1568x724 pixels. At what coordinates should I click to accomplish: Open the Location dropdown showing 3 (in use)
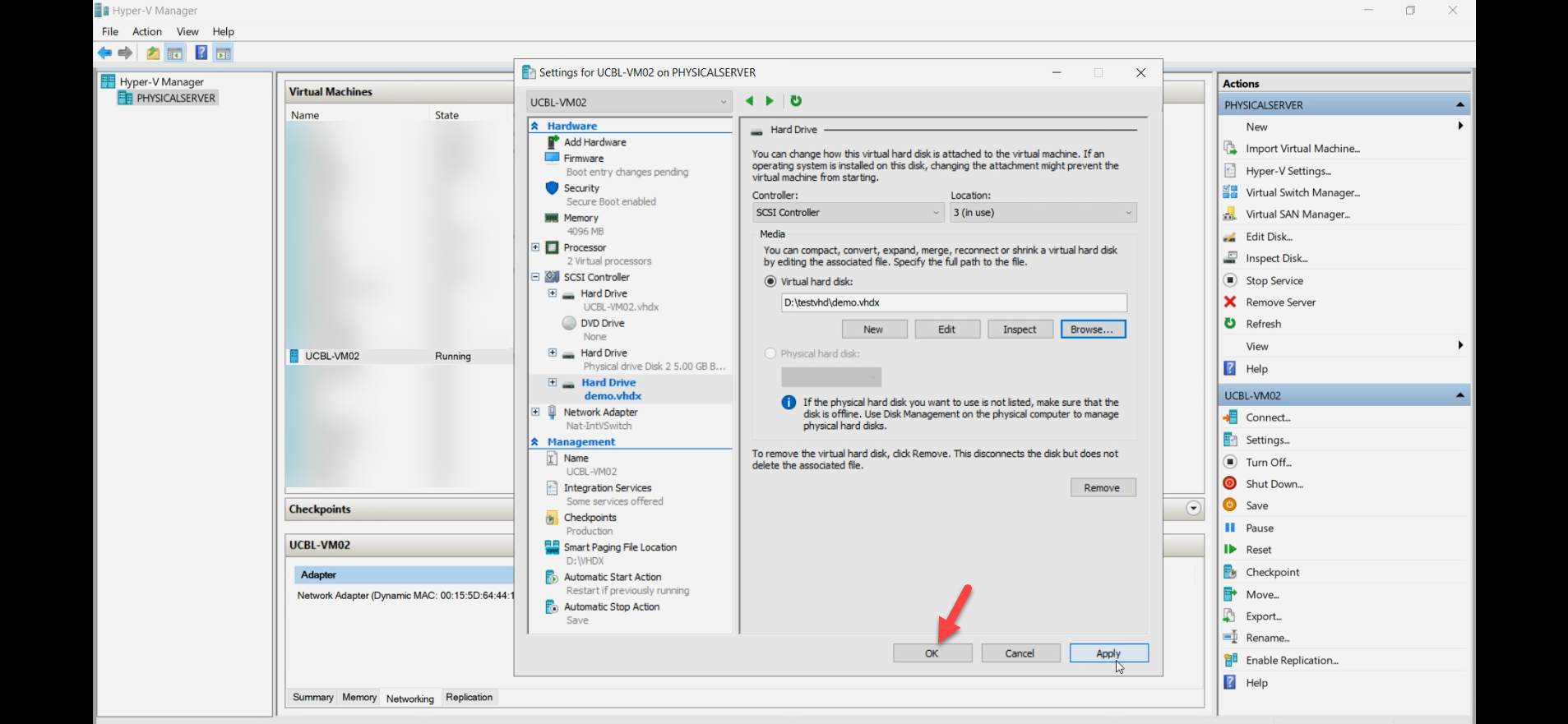1043,212
